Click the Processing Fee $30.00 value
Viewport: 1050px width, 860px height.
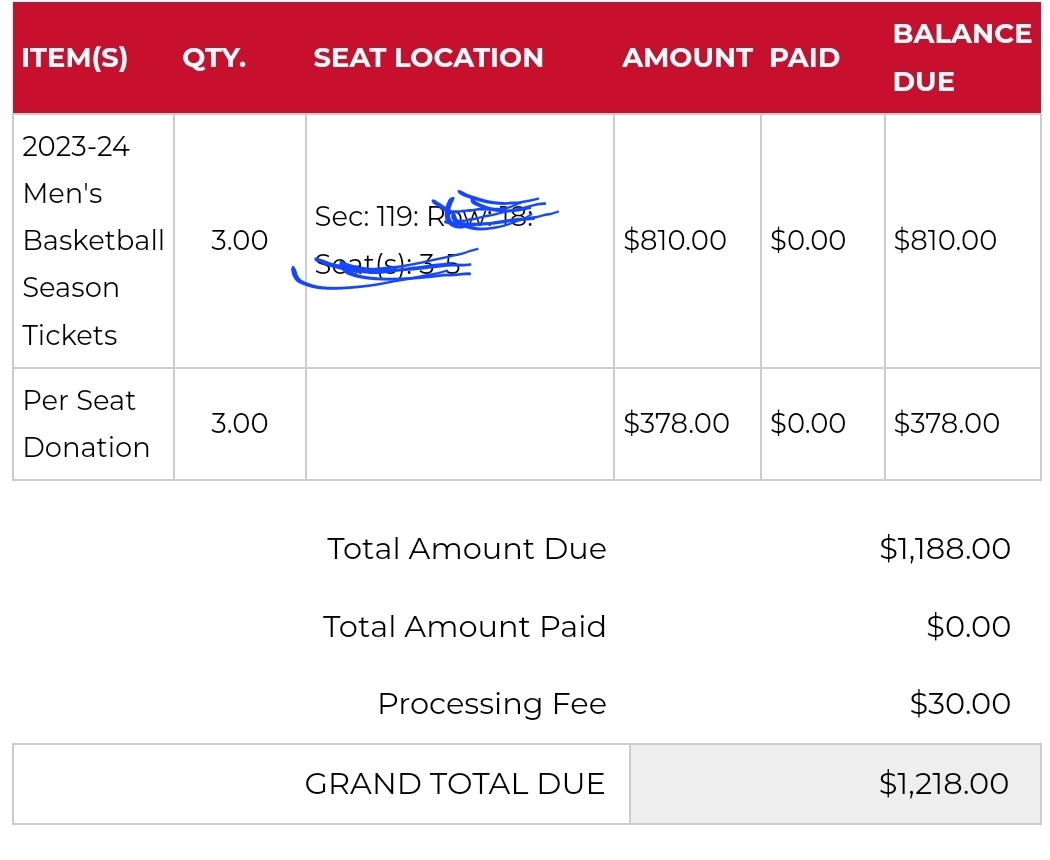pos(960,704)
